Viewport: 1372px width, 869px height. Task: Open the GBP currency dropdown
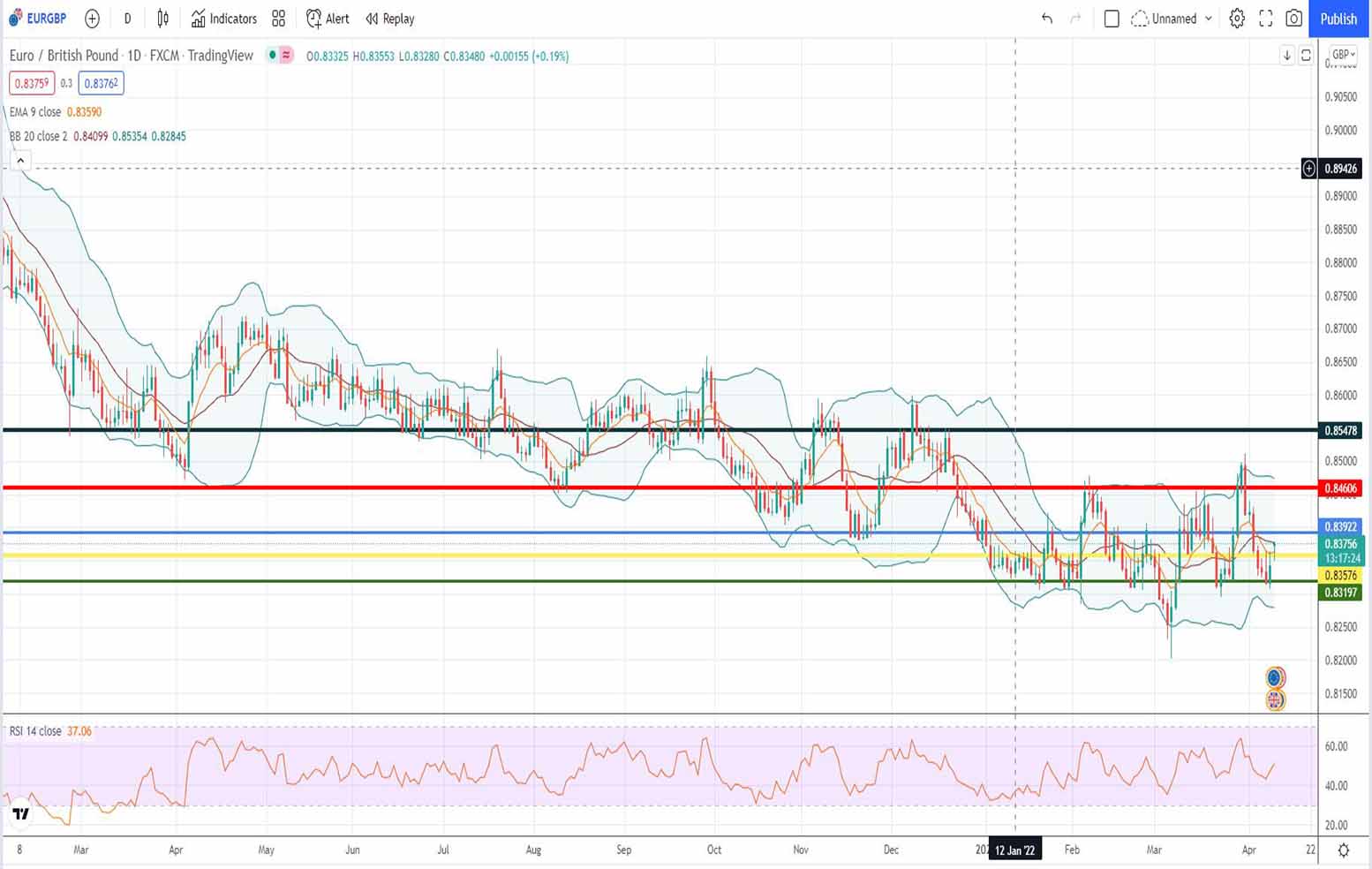(x=1343, y=55)
